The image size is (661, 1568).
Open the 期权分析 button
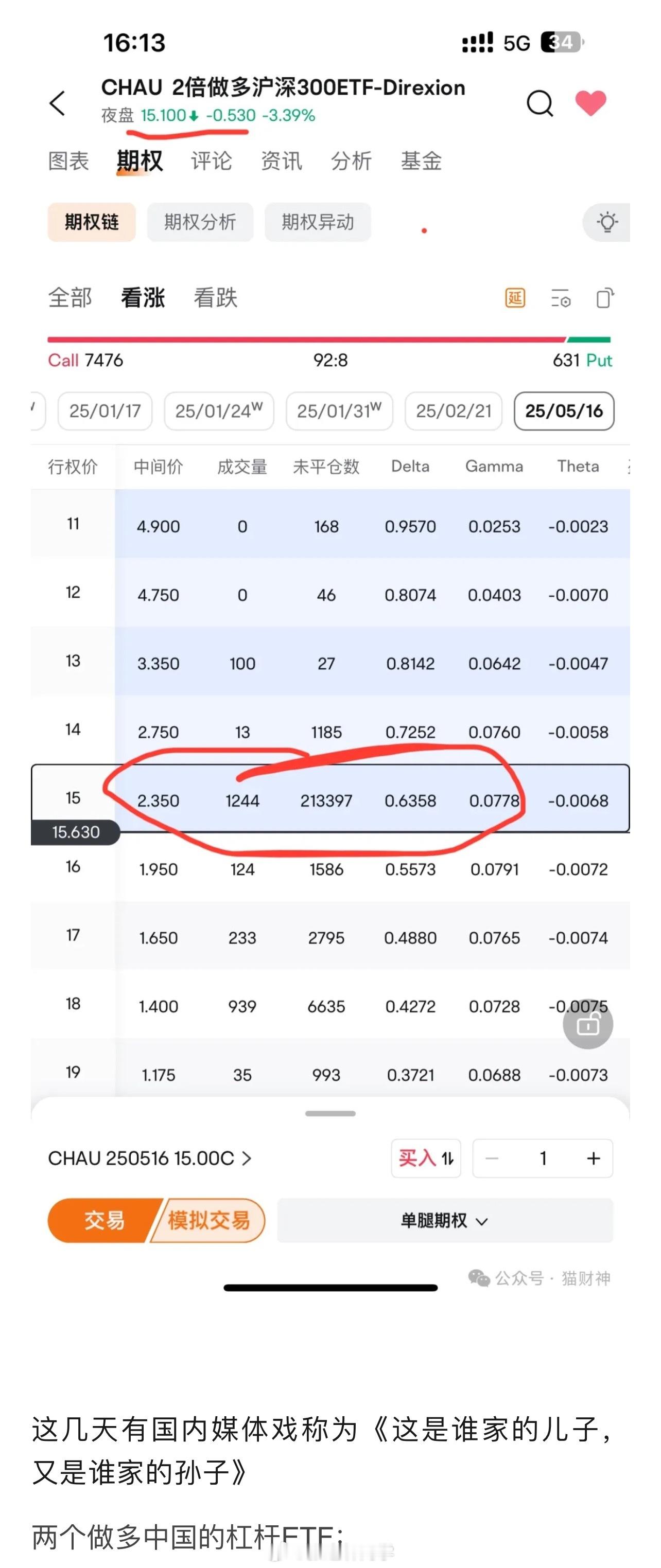coord(200,222)
